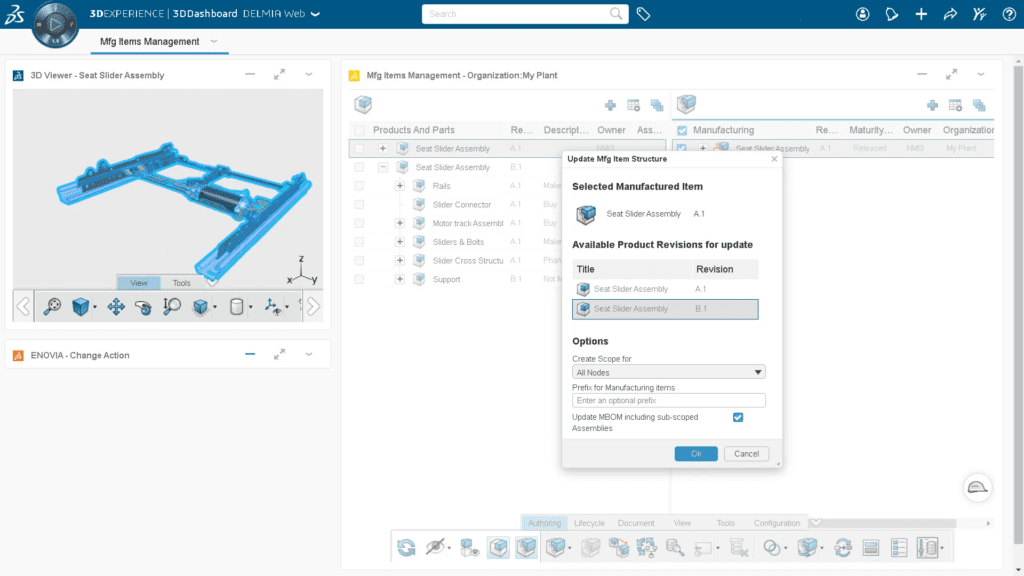Click the axis system icon in 3D Viewer toolbar
The image size is (1024, 576).
pyautogui.click(x=273, y=306)
